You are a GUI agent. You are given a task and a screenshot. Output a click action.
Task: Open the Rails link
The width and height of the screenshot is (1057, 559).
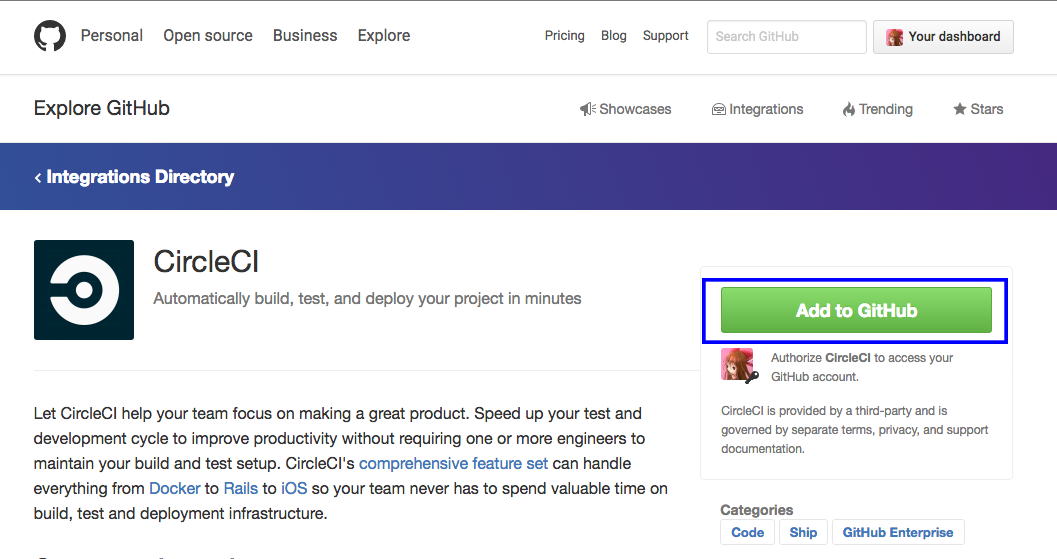[x=241, y=488]
